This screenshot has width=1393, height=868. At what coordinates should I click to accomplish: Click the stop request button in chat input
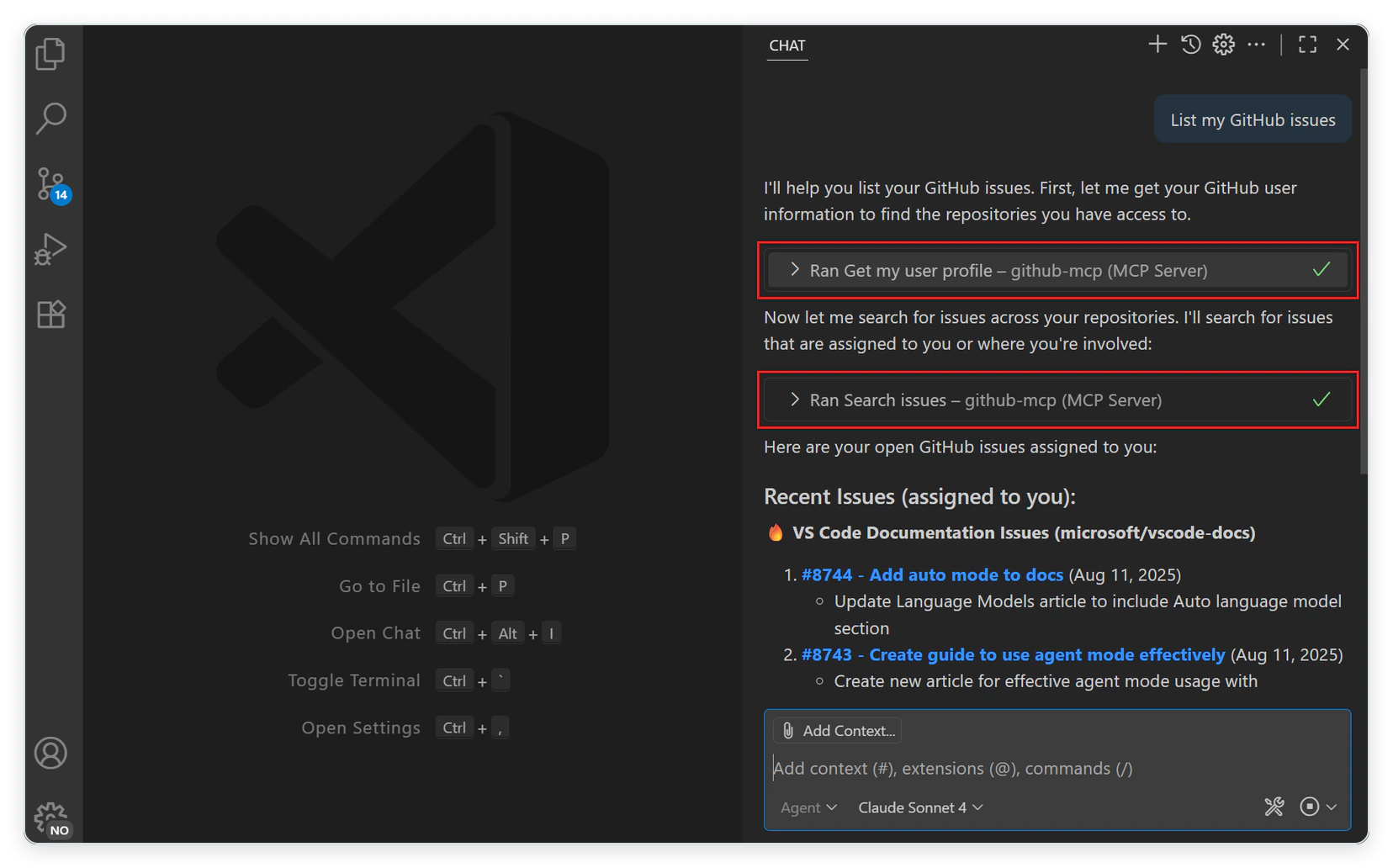1309,807
